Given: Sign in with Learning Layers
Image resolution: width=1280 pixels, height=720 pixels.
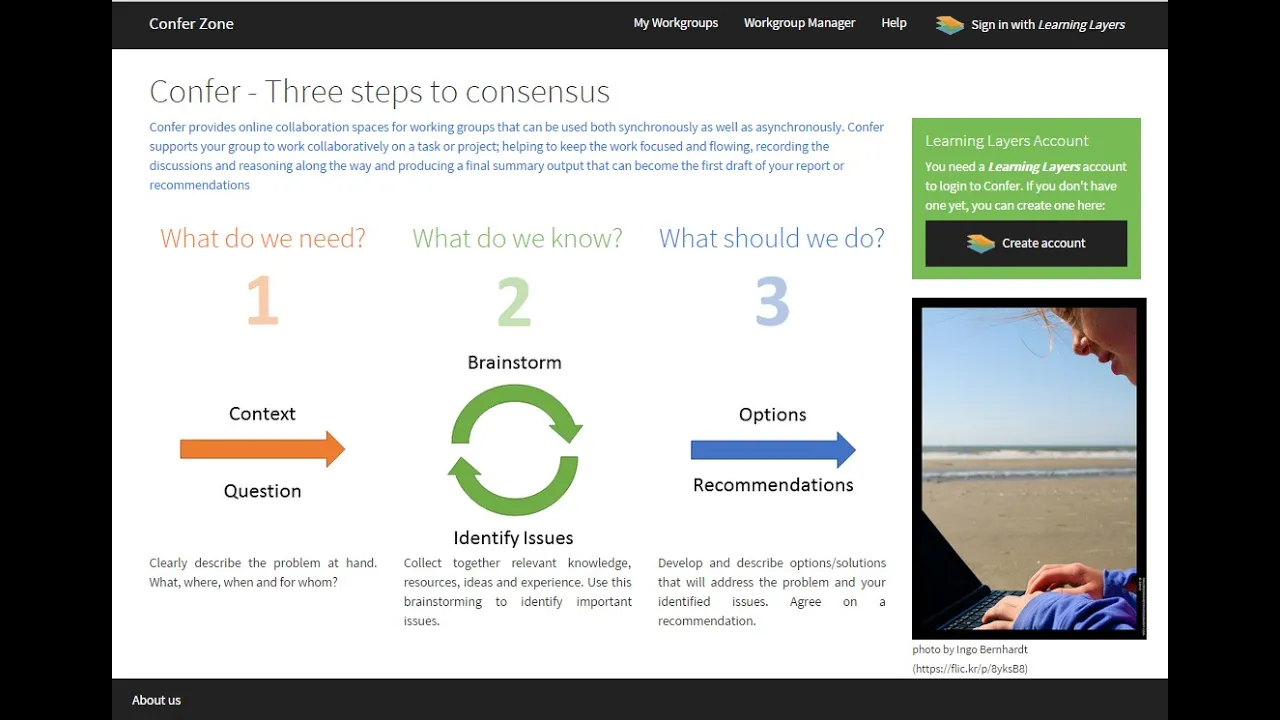Looking at the screenshot, I should pyautogui.click(x=1030, y=25).
